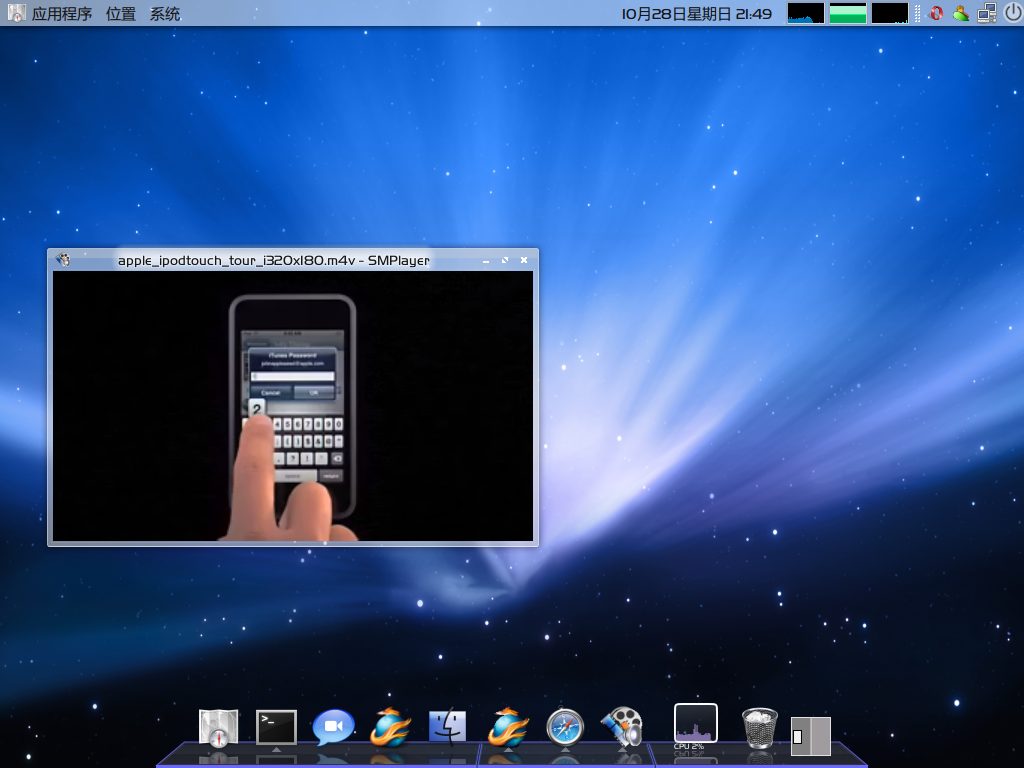This screenshot has height=768, width=1024.
Task: Open the 位置 places menu
Action: tap(121, 13)
